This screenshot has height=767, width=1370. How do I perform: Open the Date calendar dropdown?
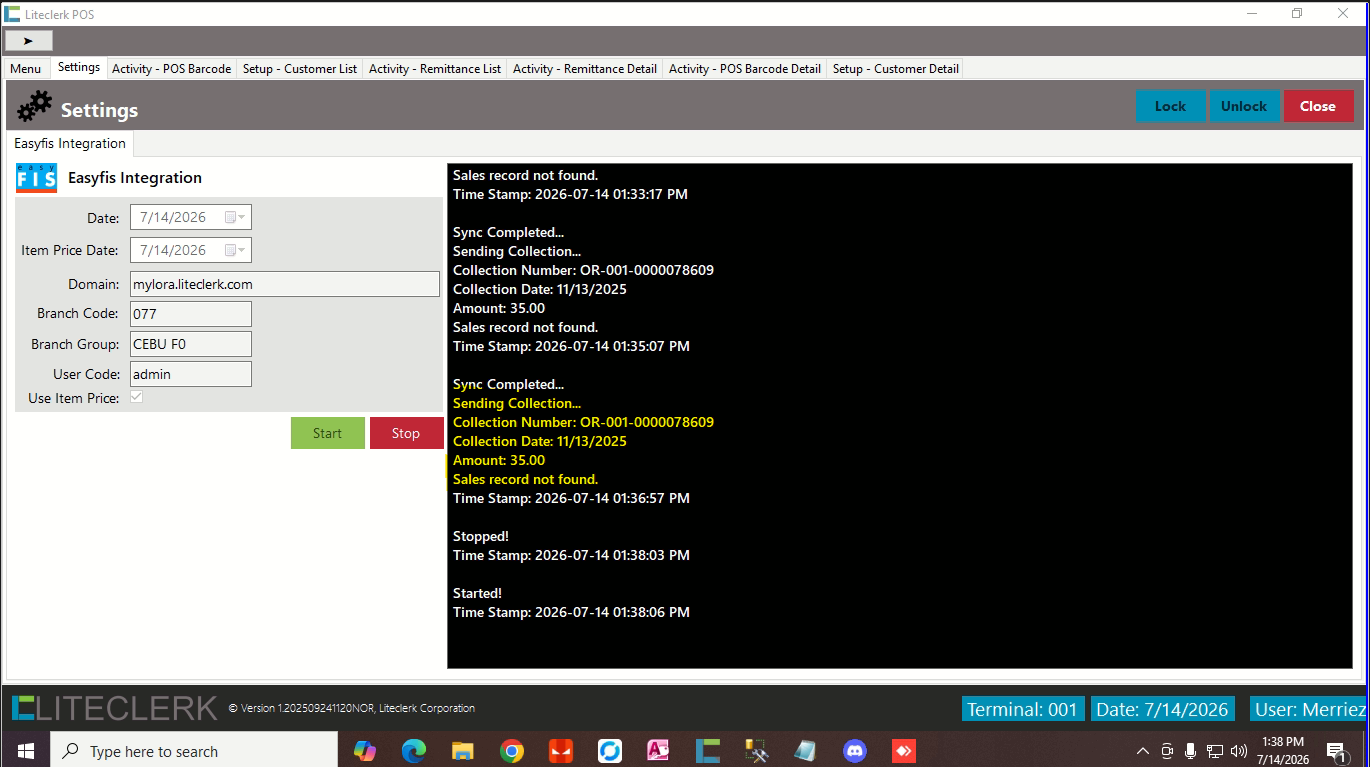point(236,217)
